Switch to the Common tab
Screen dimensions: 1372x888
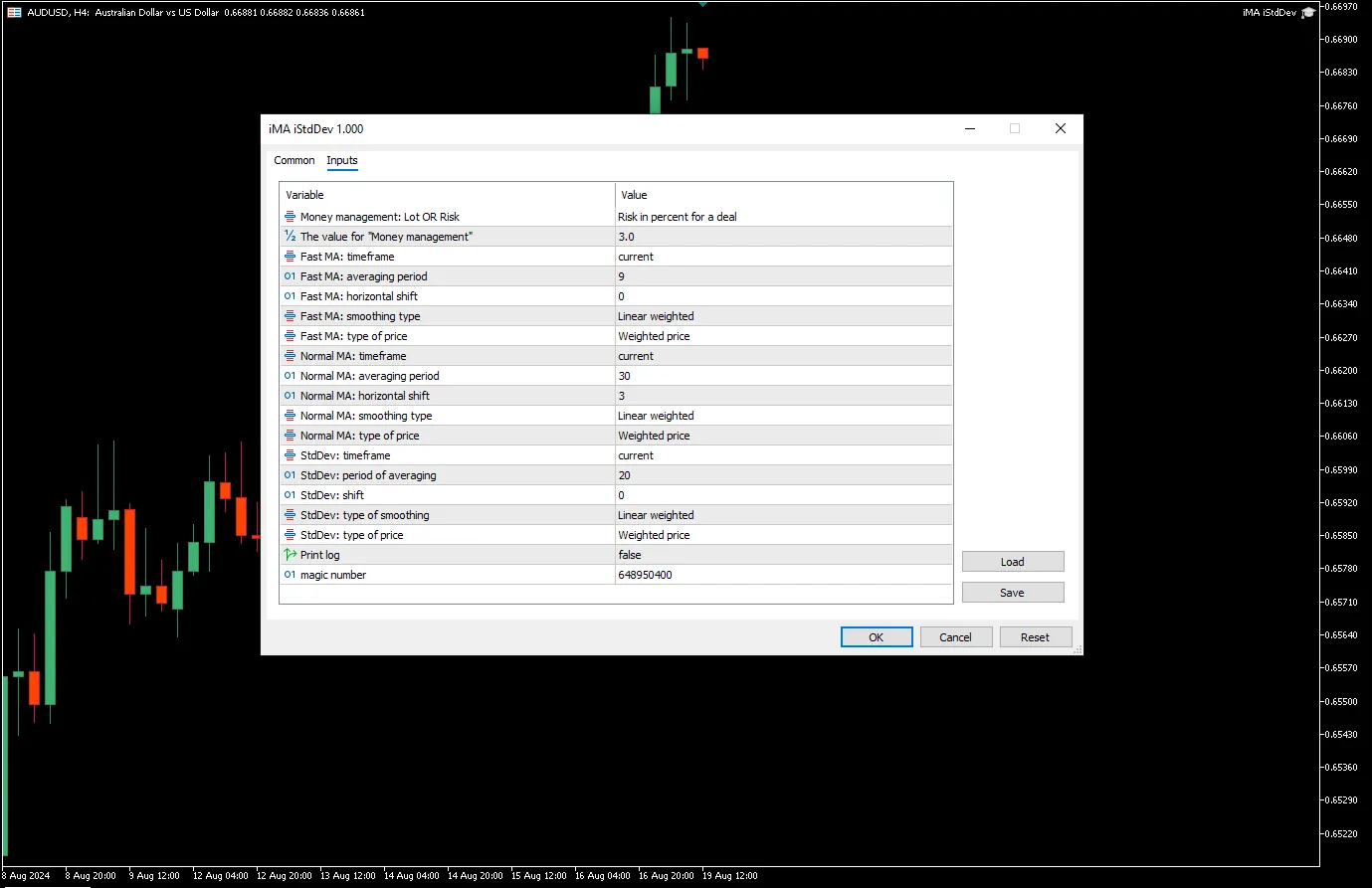click(294, 160)
